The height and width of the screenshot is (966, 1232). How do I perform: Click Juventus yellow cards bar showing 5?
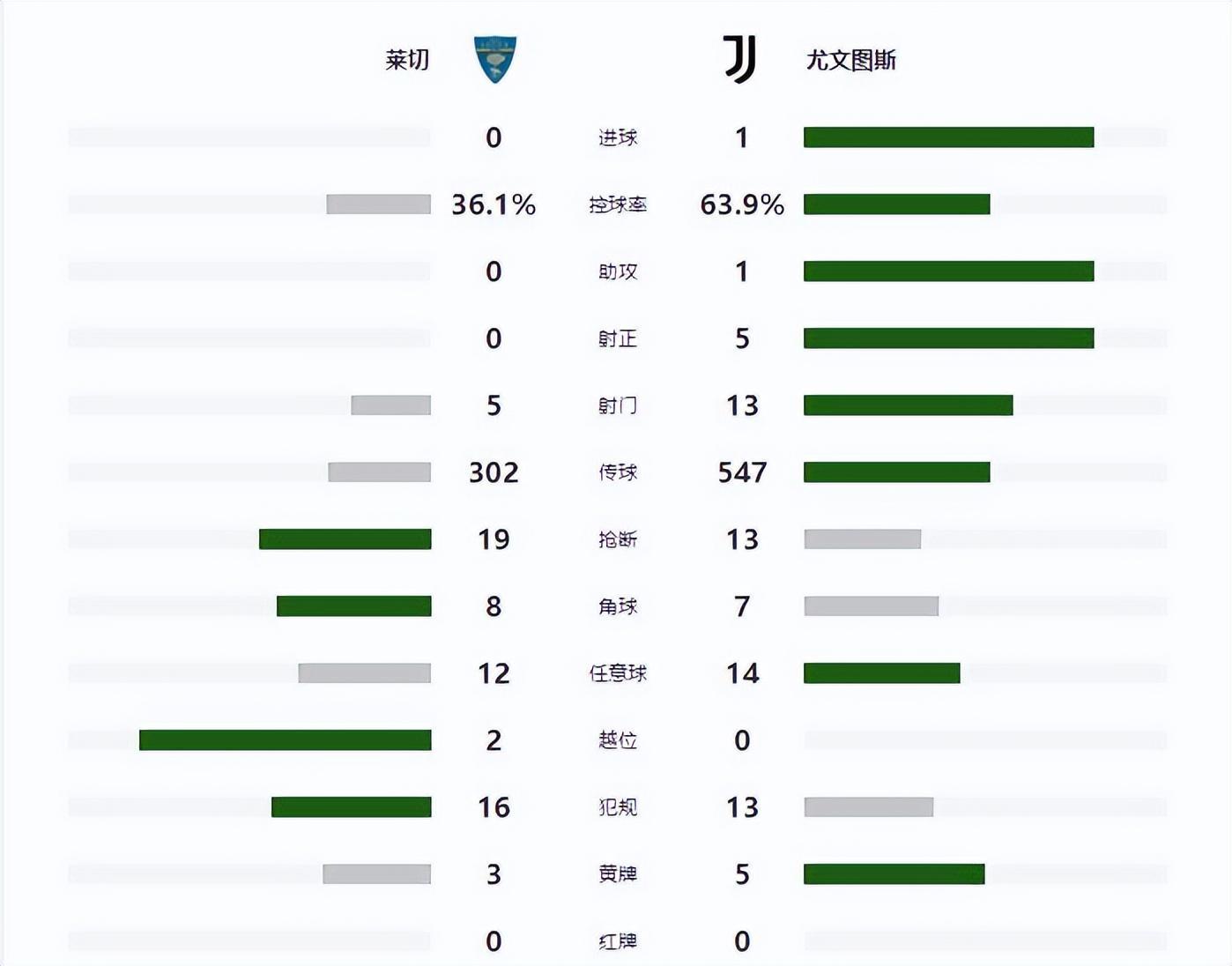894,874
